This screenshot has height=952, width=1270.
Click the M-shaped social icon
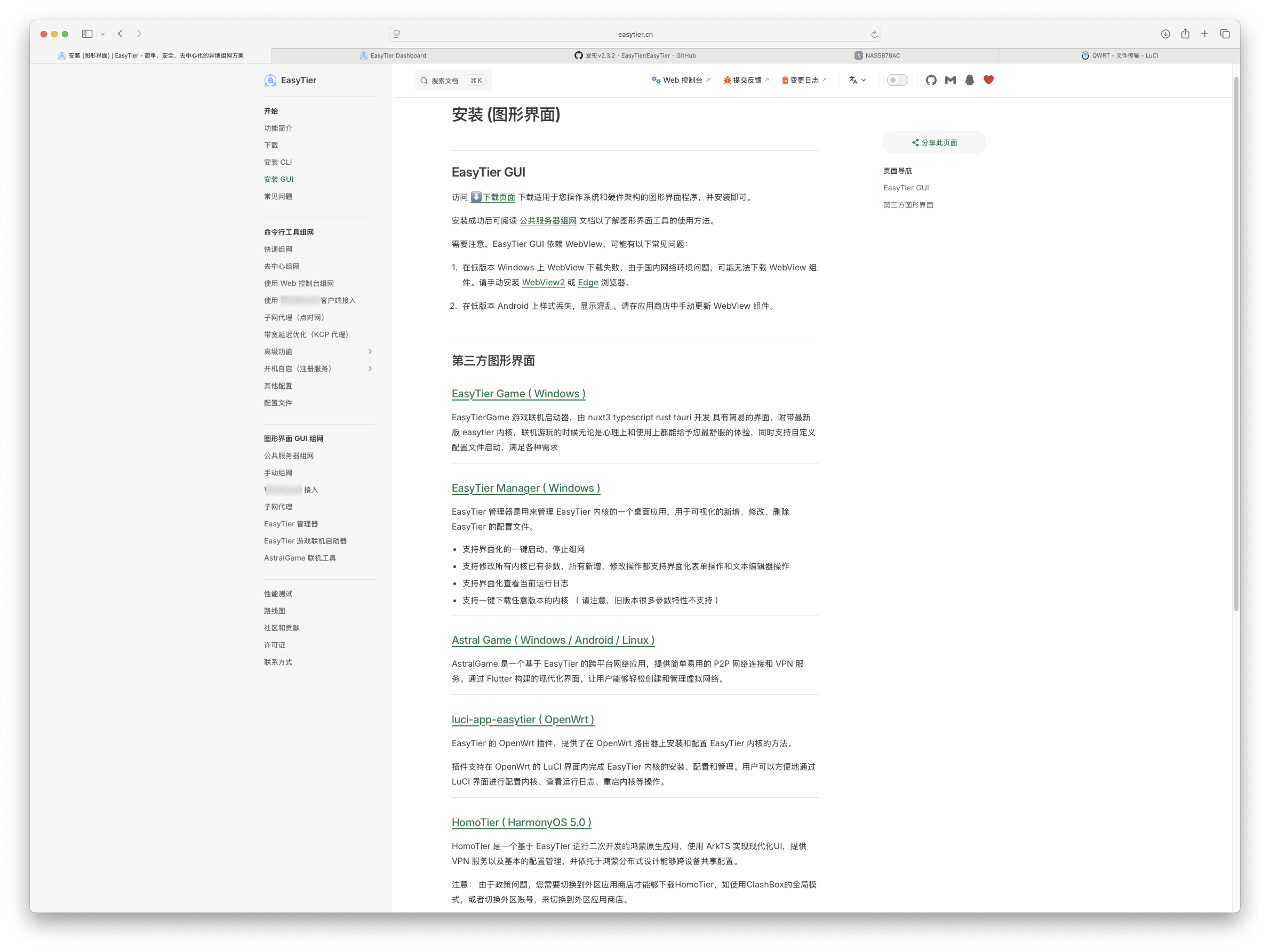click(950, 81)
